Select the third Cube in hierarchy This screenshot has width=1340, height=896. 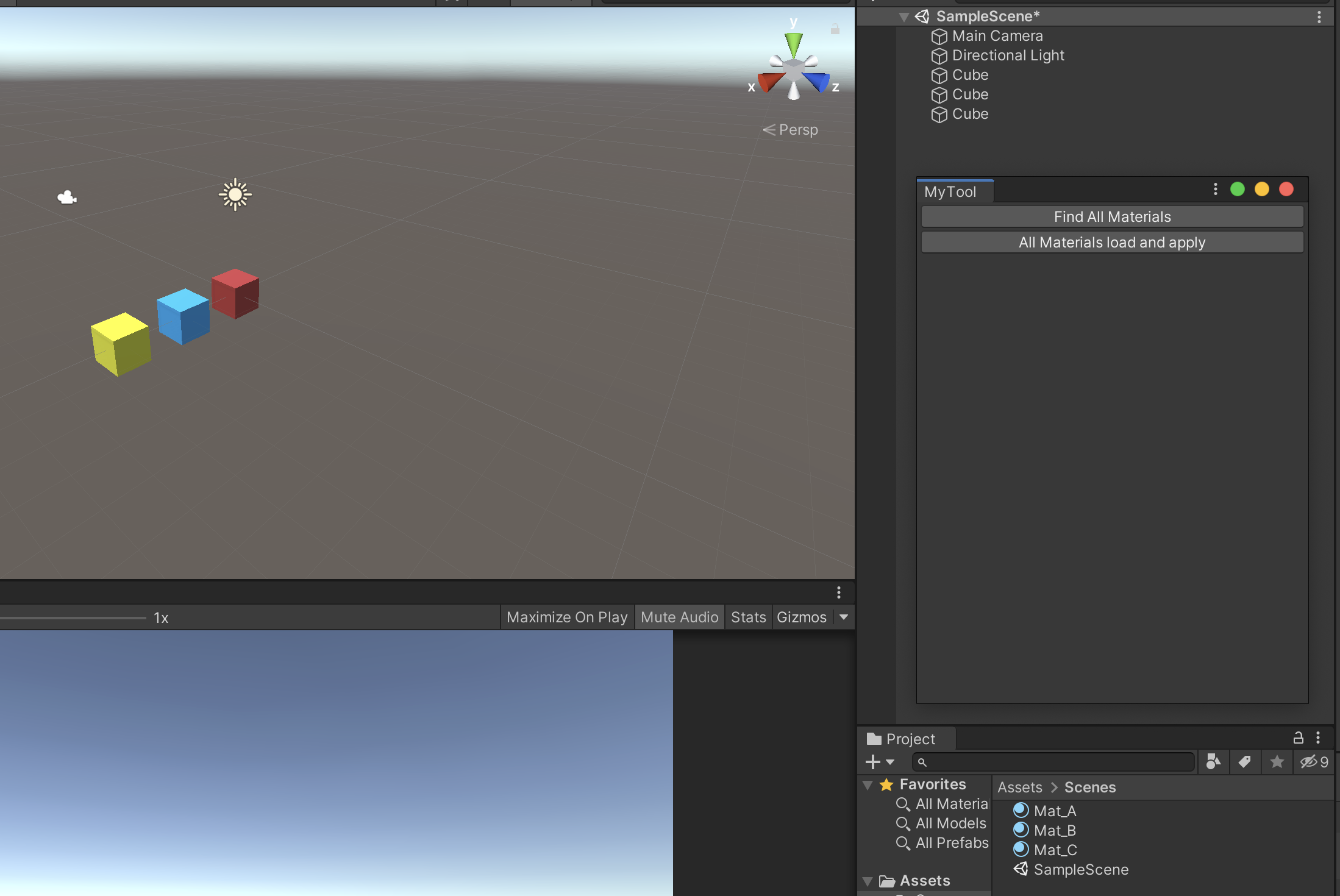pos(970,114)
